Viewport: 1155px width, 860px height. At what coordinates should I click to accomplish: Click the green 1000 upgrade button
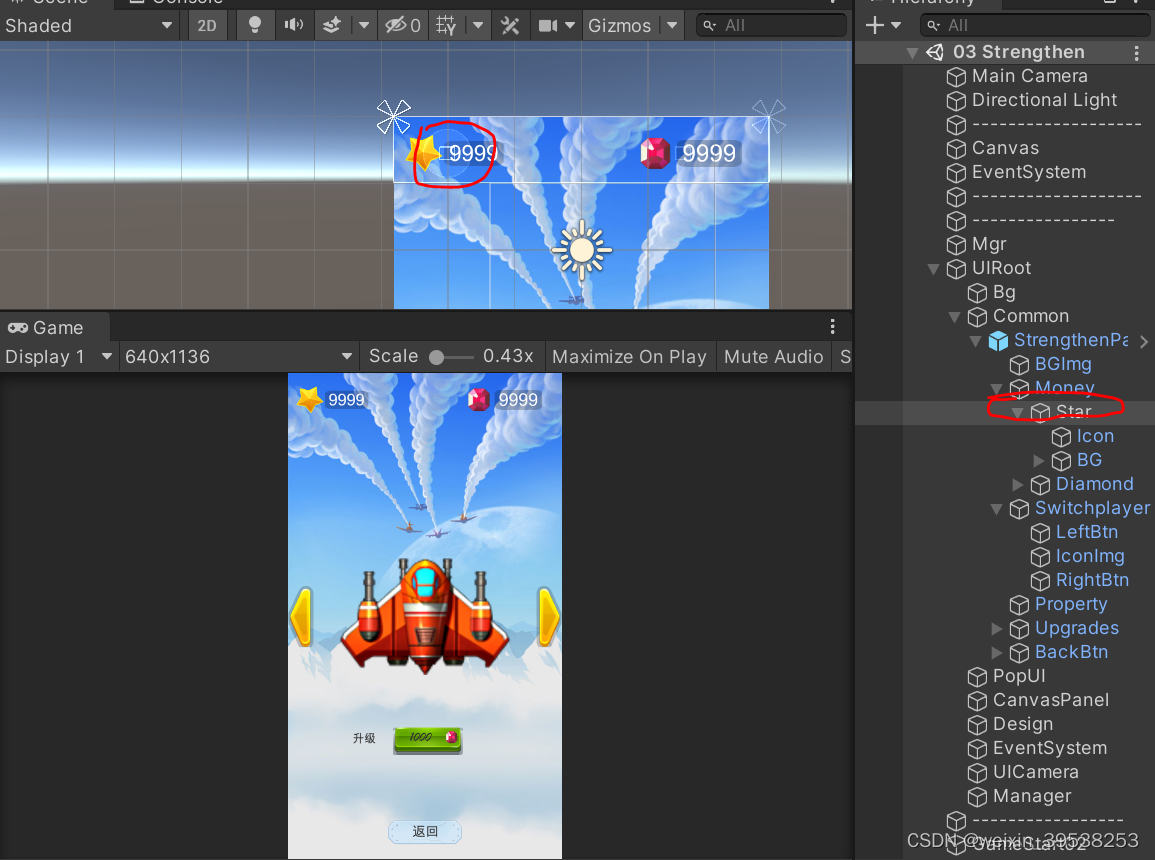tap(428, 739)
